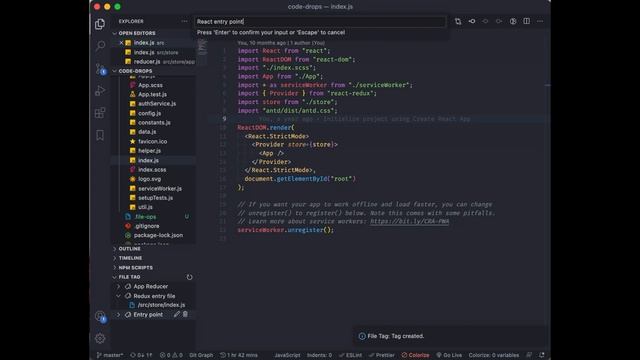Open constants.js in file tree
The image size is (640, 360).
click(154, 122)
